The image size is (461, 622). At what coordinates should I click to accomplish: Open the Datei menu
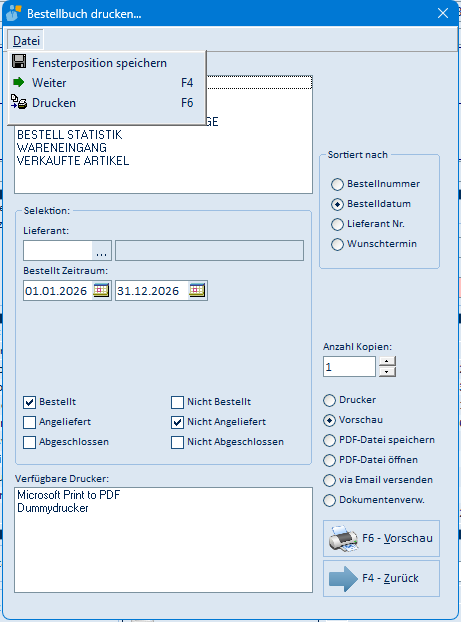pyautogui.click(x=26, y=40)
